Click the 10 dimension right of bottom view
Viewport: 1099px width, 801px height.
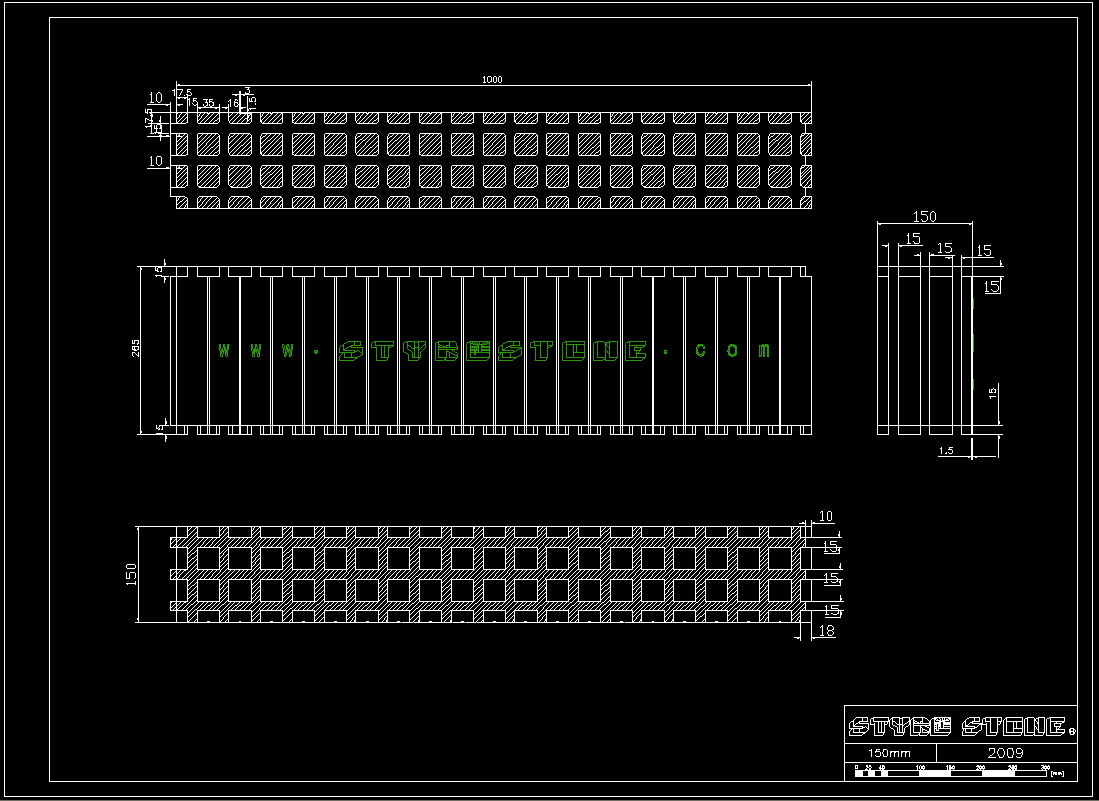point(825,516)
